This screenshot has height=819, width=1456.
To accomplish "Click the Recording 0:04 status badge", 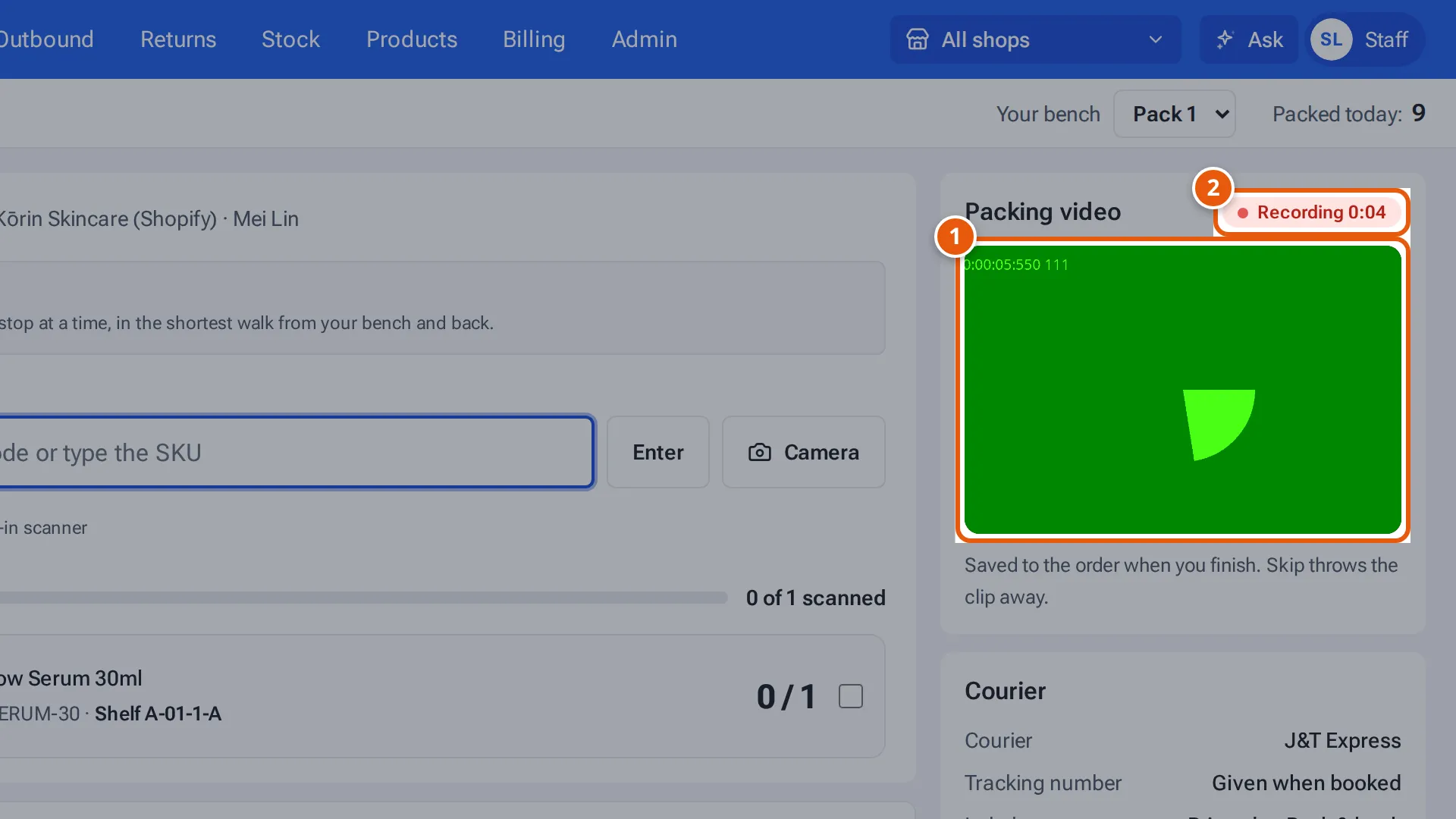I will pyautogui.click(x=1311, y=212).
